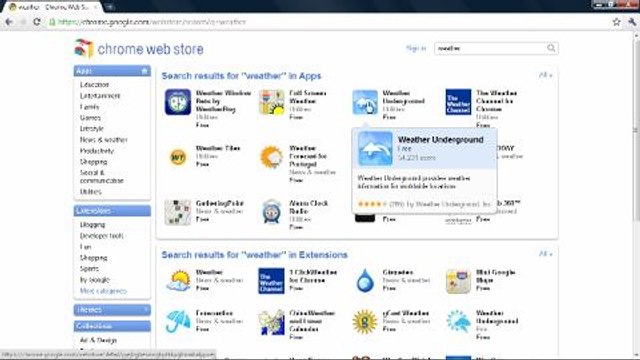Focus the web store search box
Screen dimensions: 640x360
tap(491, 48)
